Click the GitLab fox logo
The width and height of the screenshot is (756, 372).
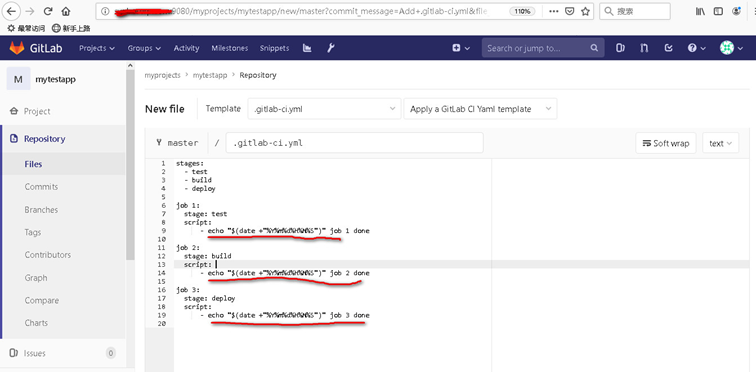click(x=17, y=48)
